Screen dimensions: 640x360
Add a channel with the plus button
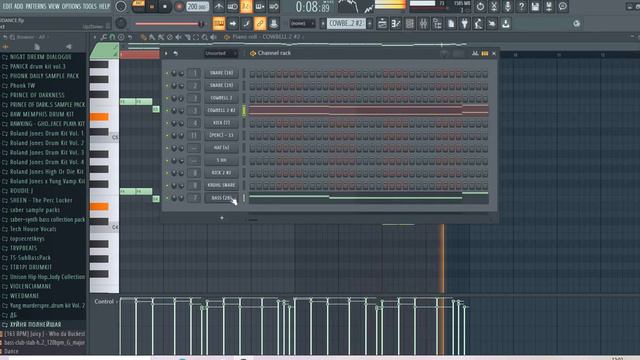click(222, 218)
